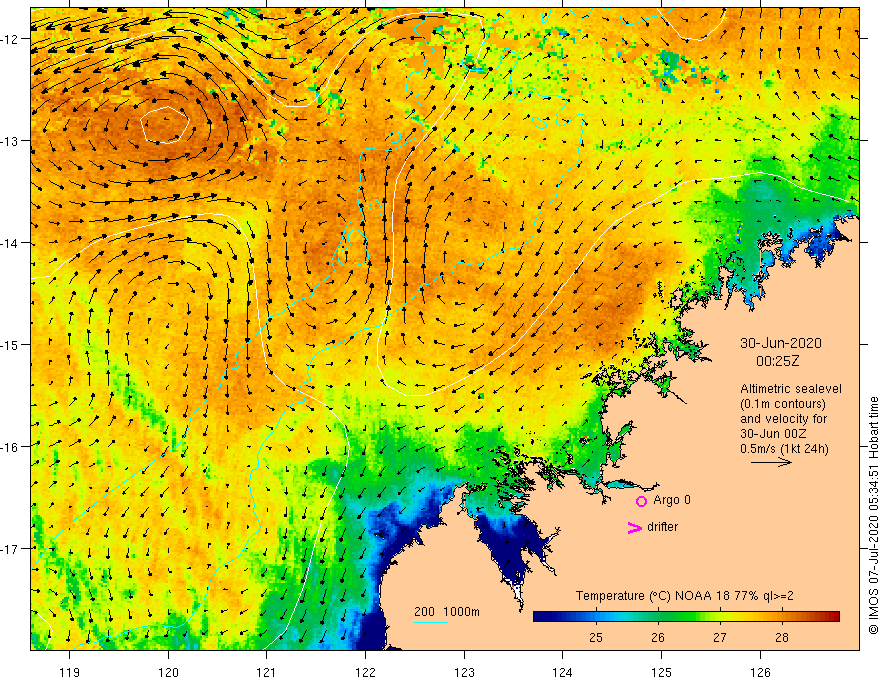
Task: Click the 0.5m/s velocity scale arrow
Action: (771, 462)
